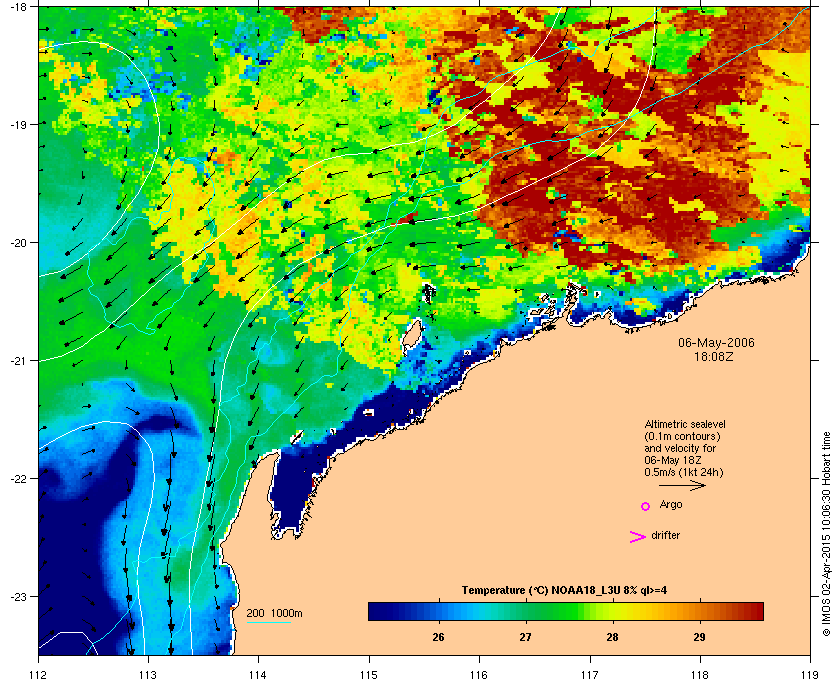Click longitude axis label 112
The width and height of the screenshot is (840, 680).
[39, 674]
